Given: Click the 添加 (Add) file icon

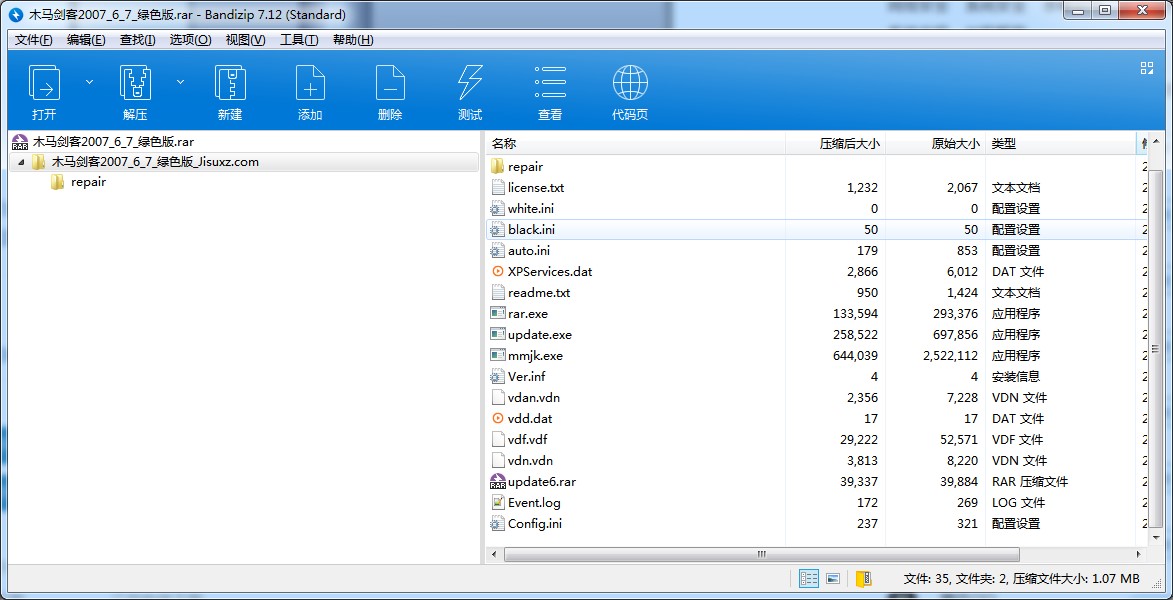Looking at the screenshot, I should pos(310,83).
